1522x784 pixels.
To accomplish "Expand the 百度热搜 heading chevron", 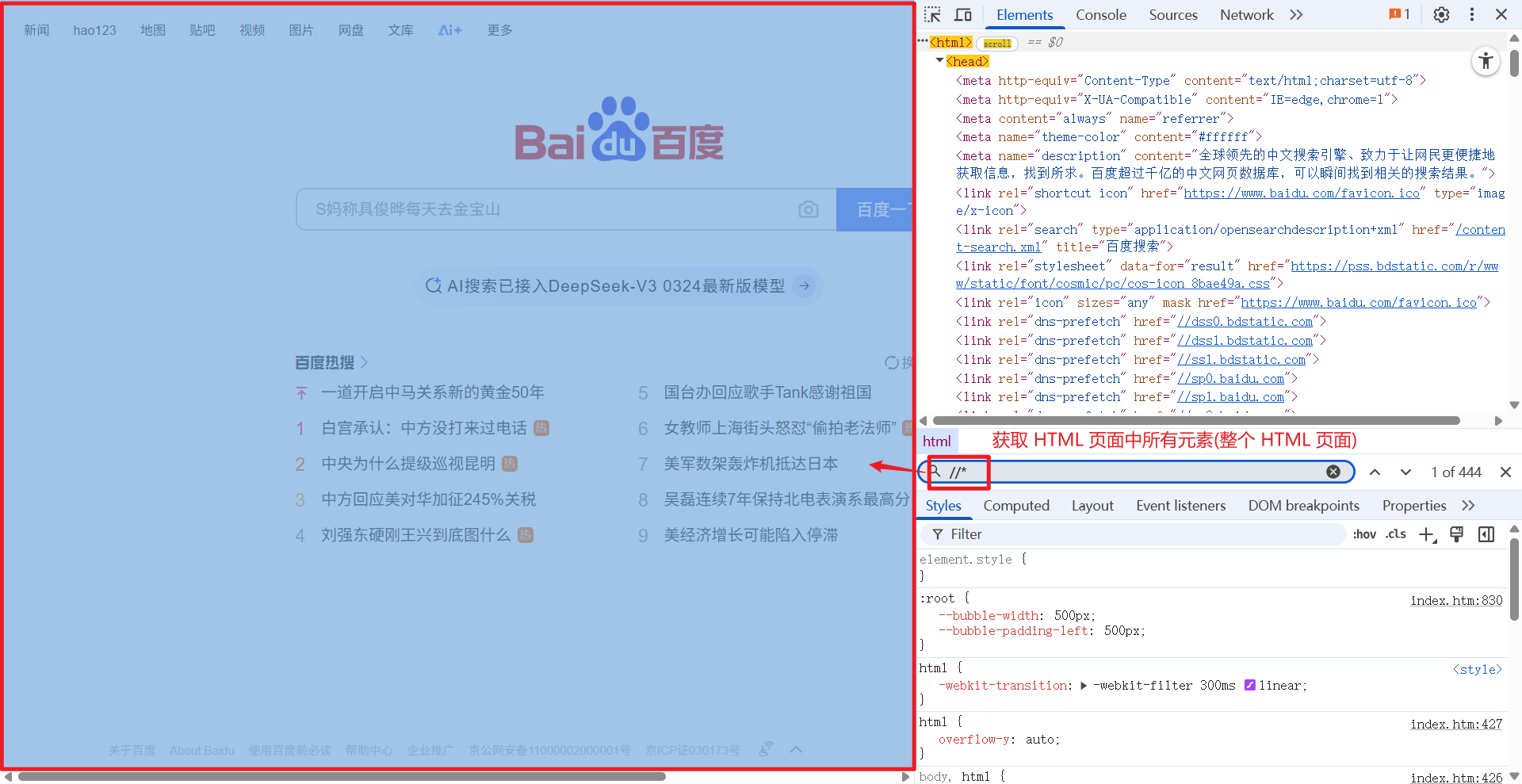I will pos(364,362).
